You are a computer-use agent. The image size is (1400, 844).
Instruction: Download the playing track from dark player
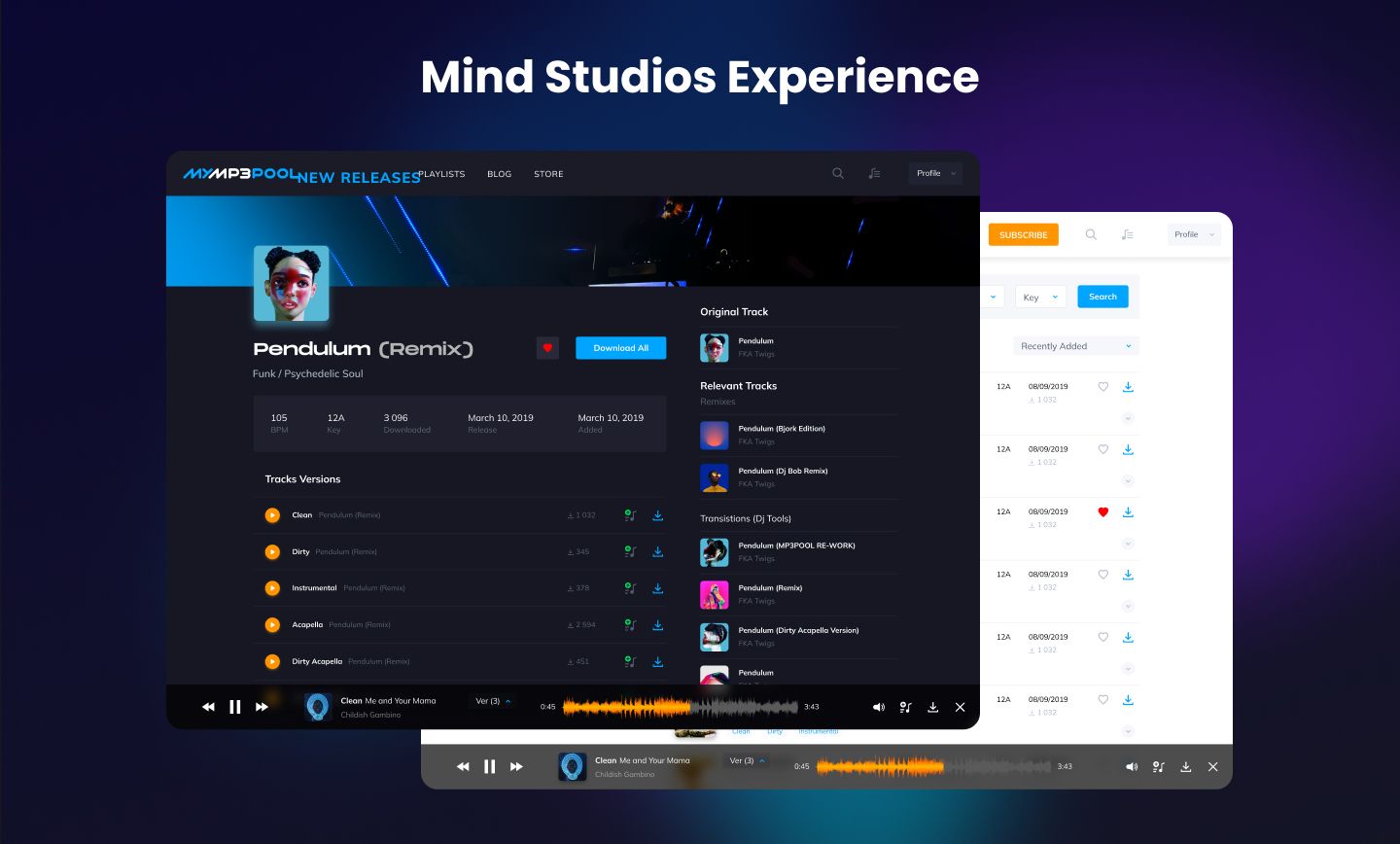(932, 707)
